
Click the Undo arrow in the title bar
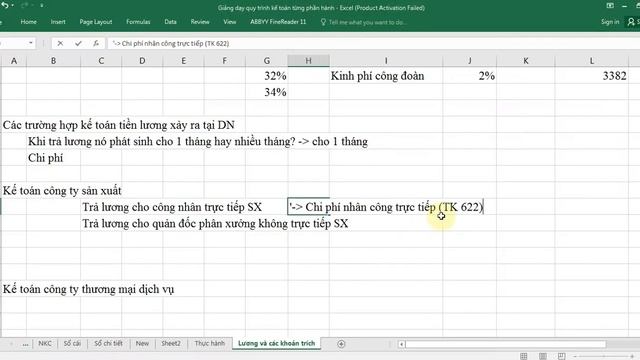pyautogui.click(x=5, y=6)
